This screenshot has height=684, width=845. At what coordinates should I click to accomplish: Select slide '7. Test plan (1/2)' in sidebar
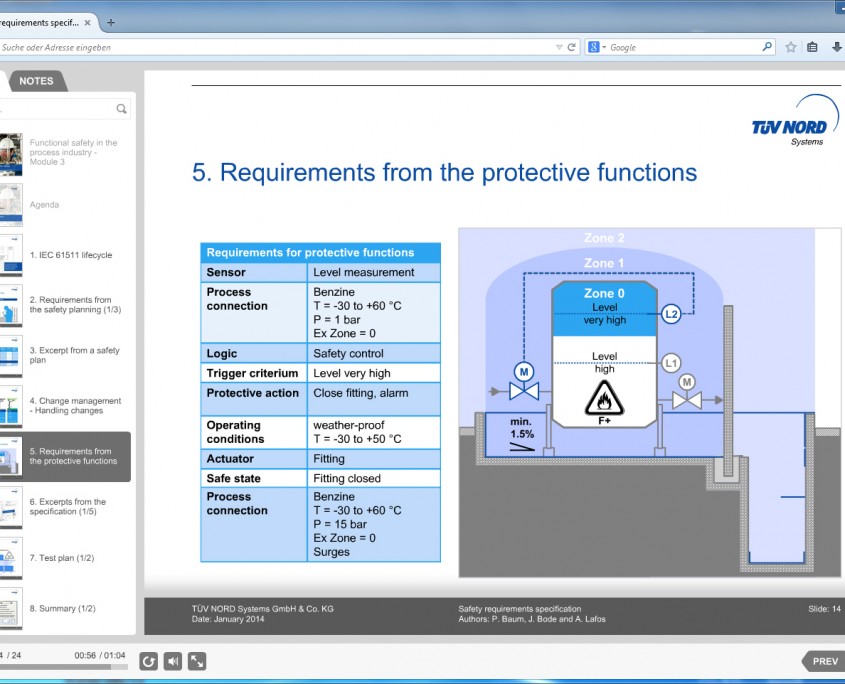(x=65, y=557)
